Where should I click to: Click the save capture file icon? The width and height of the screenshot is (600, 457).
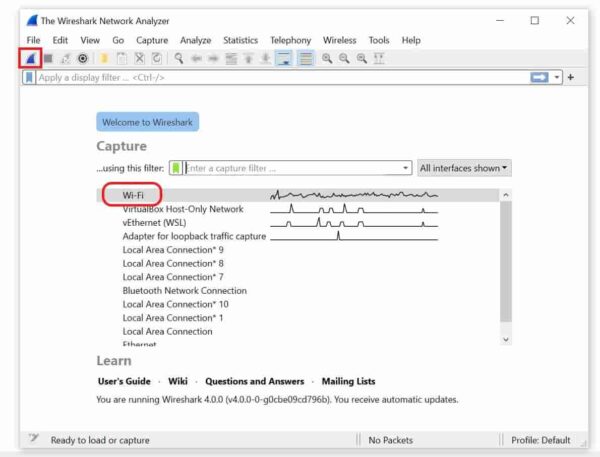[x=122, y=59]
